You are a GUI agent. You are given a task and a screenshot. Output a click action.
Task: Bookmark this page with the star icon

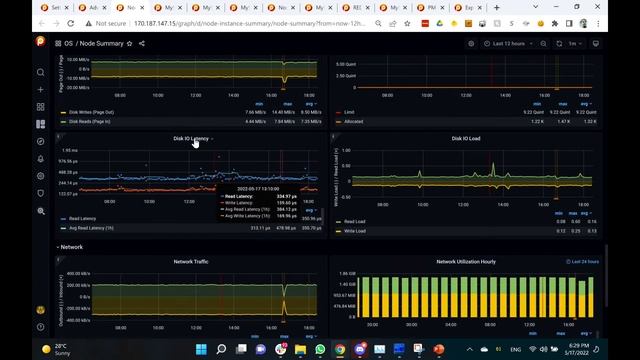[x=407, y=24]
